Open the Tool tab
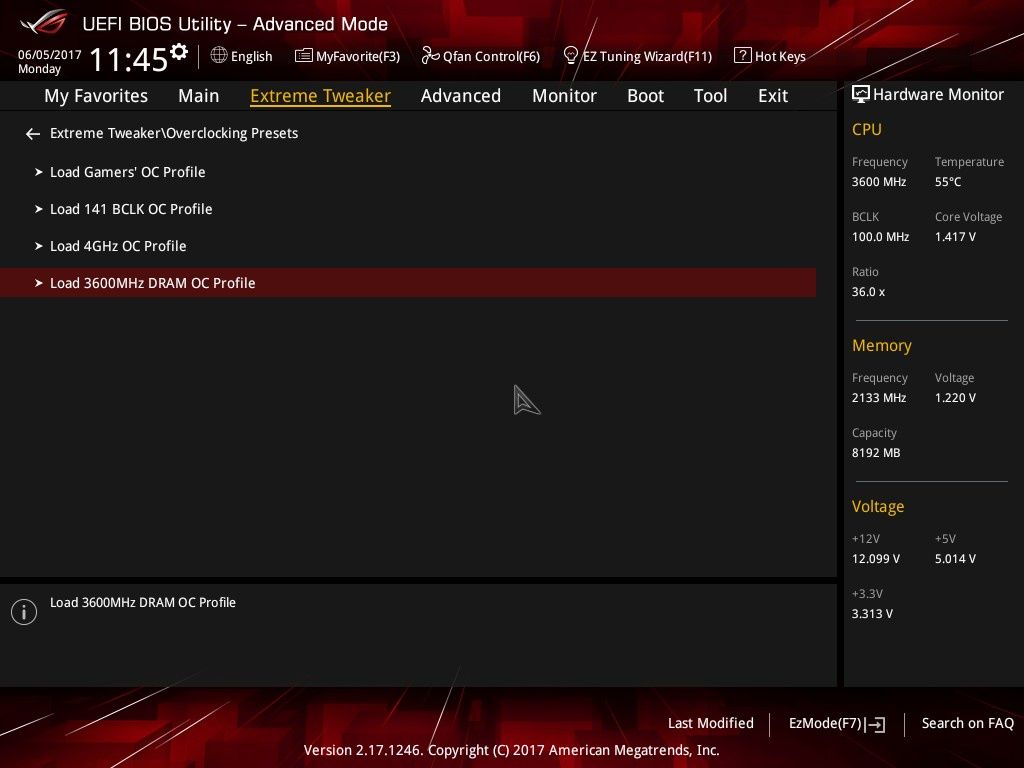This screenshot has width=1024, height=768. coord(710,96)
